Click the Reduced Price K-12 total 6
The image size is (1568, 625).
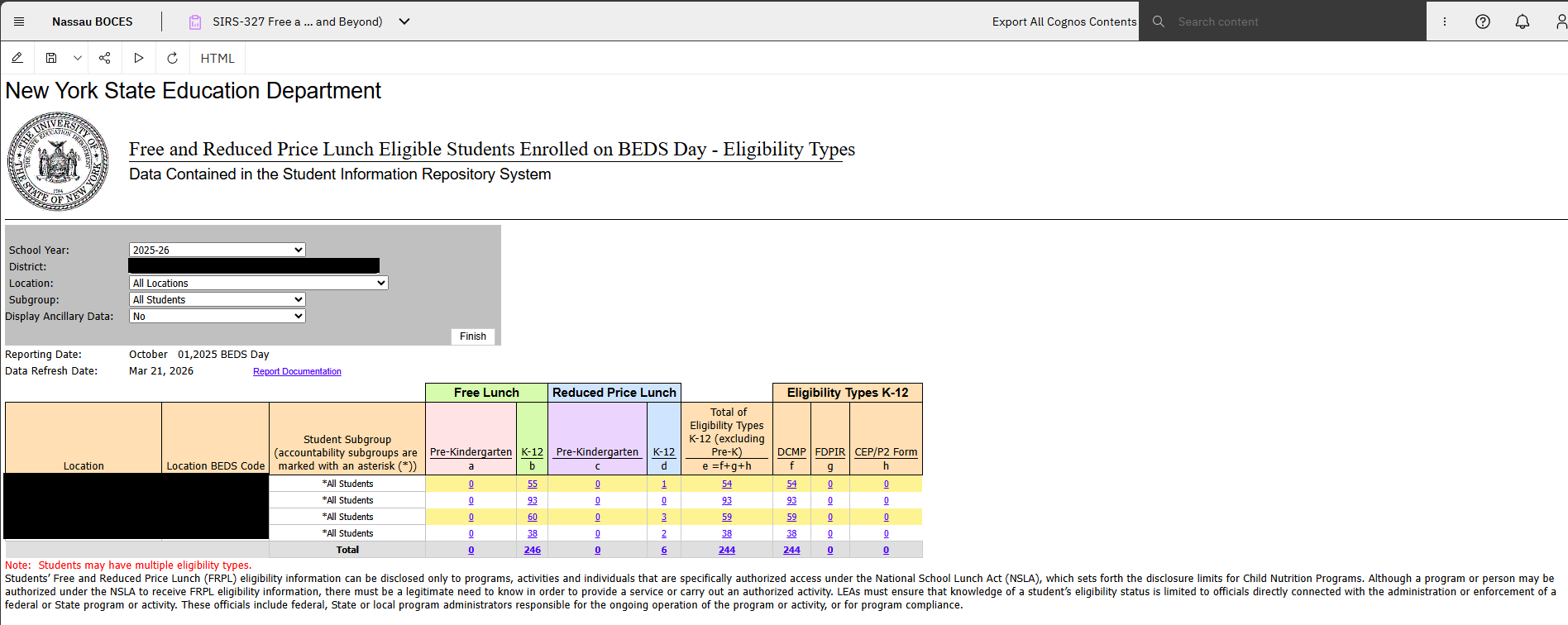(664, 551)
